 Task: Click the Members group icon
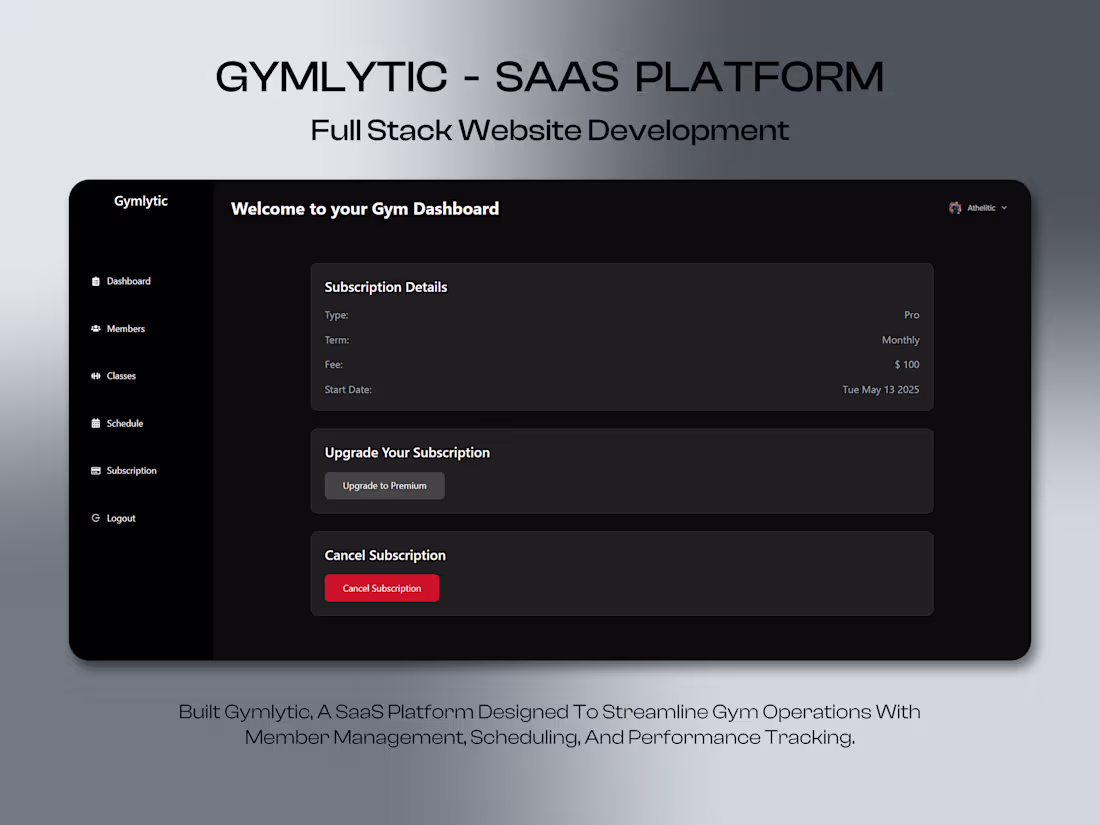tap(94, 328)
